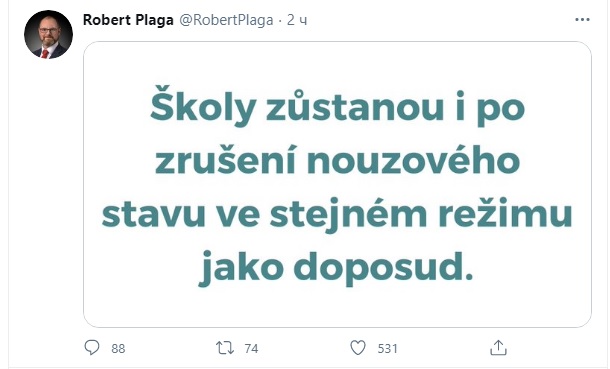The image size is (610, 369).
Task: Click the word 'režimu' in the card
Action: pos(506,214)
